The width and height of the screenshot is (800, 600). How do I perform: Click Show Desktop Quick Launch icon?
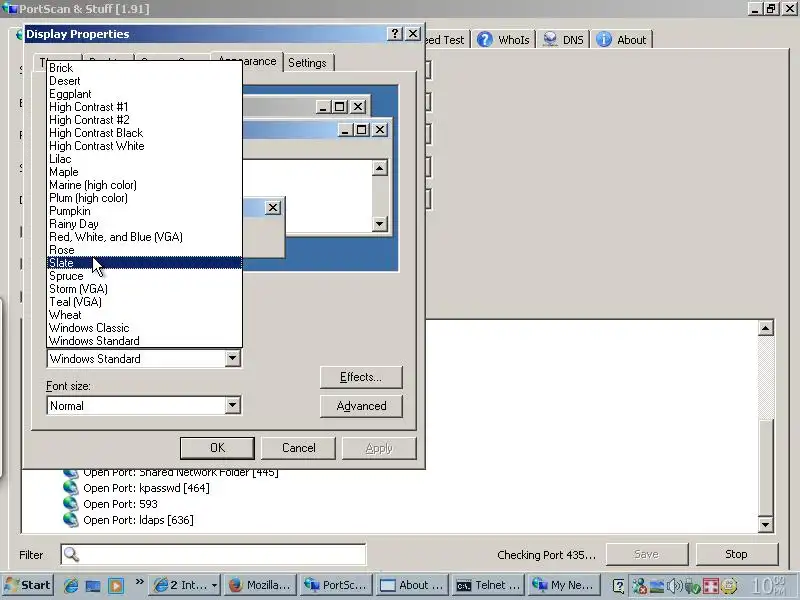tap(93, 585)
